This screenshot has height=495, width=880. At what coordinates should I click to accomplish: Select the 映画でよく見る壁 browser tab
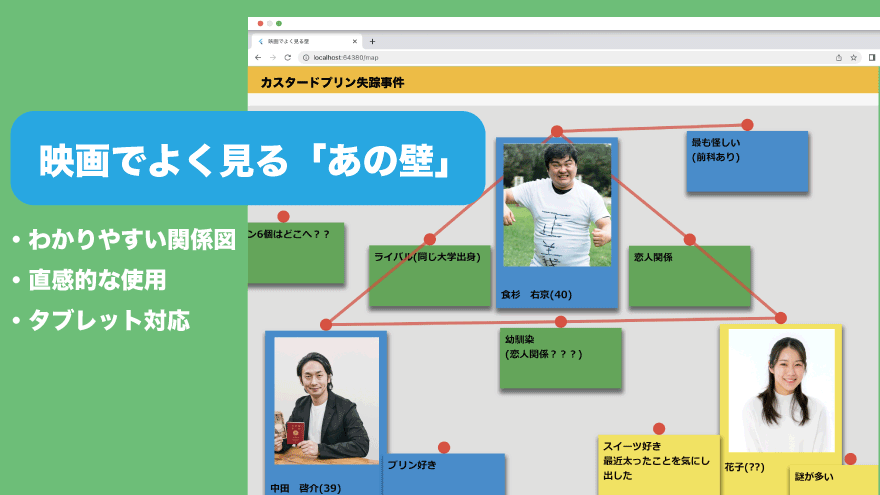pyautogui.click(x=307, y=41)
